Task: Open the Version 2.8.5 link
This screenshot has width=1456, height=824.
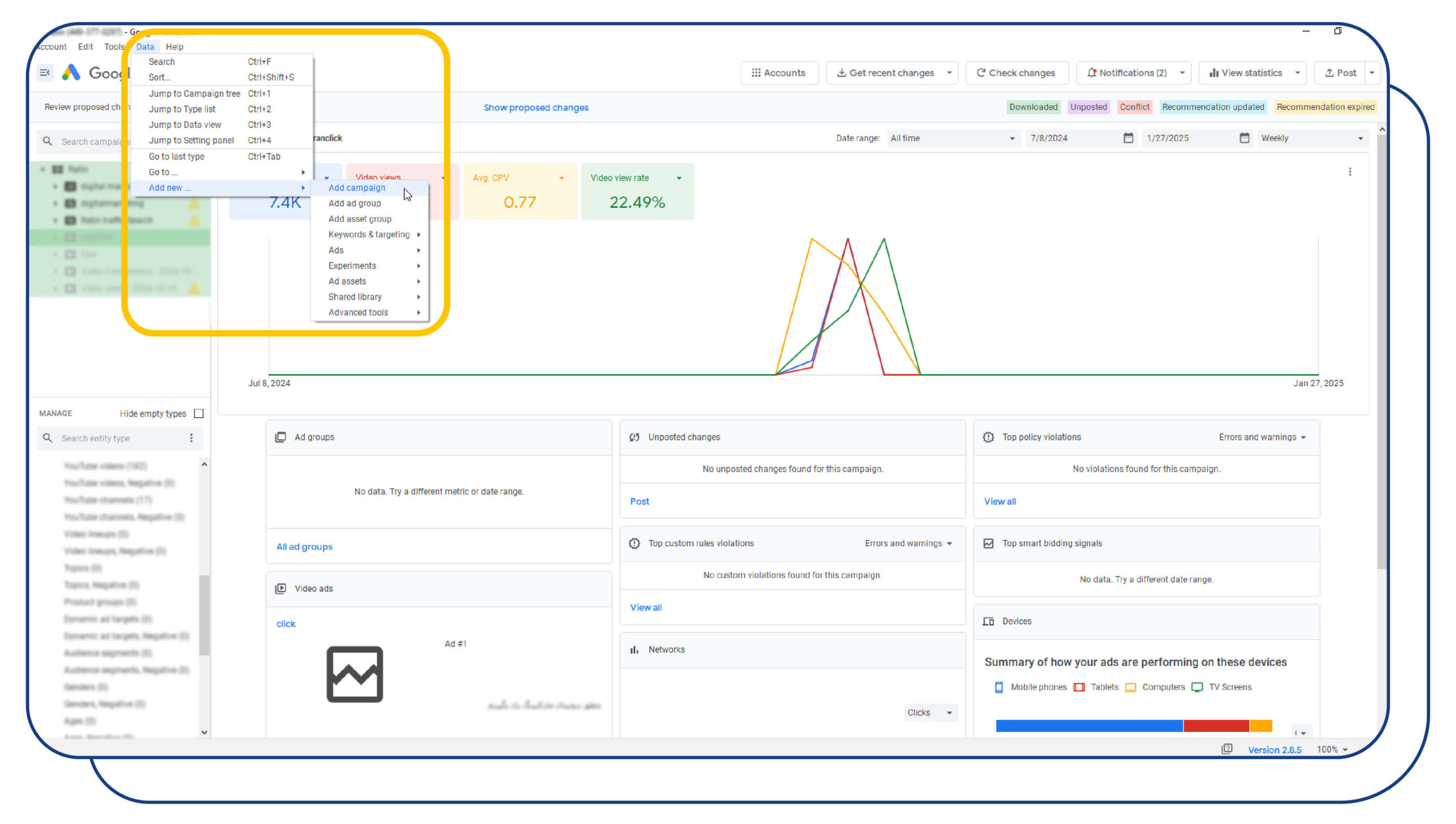Action: 1275,749
